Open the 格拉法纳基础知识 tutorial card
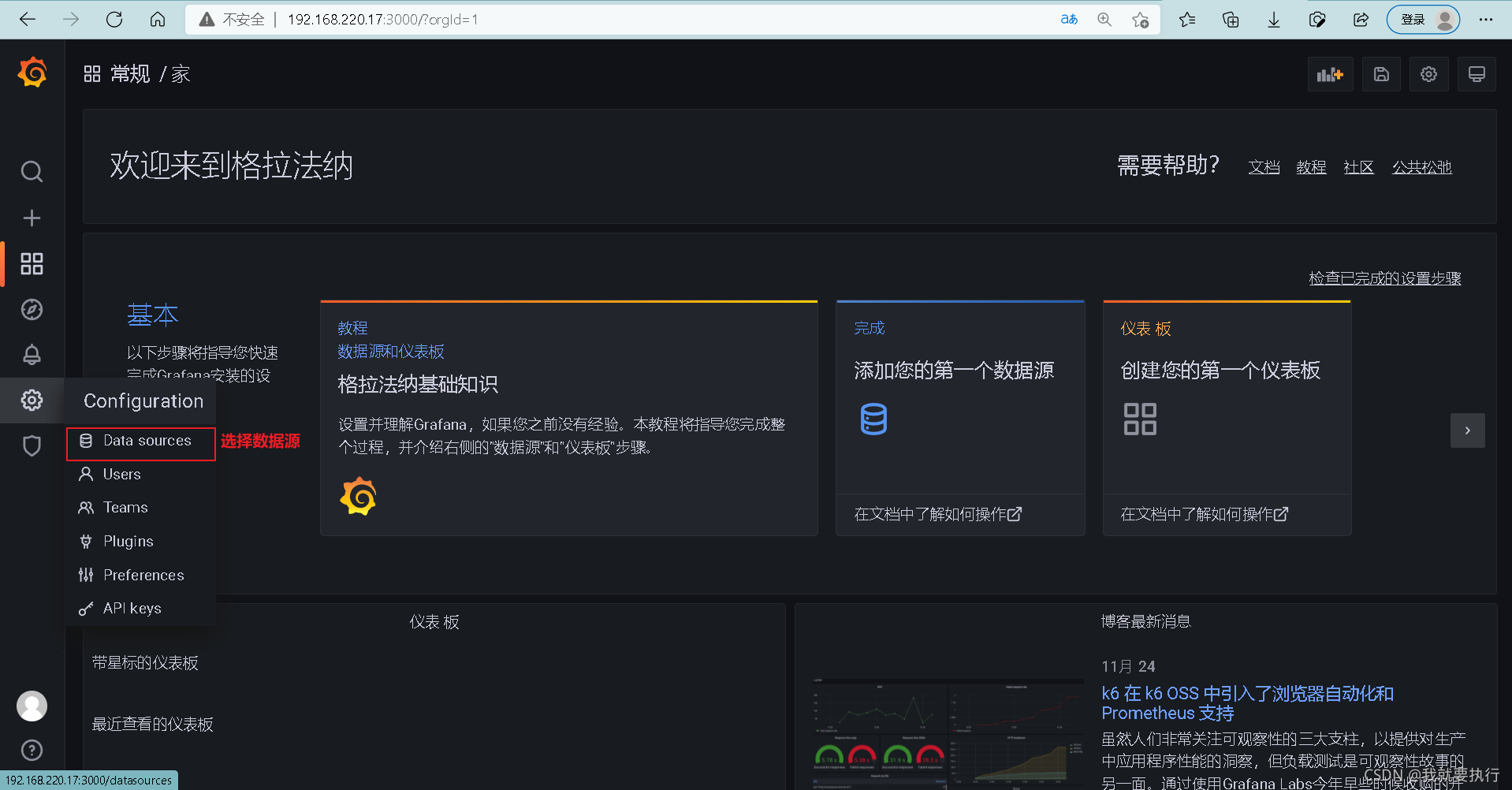This screenshot has height=790, width=1512. [569, 419]
